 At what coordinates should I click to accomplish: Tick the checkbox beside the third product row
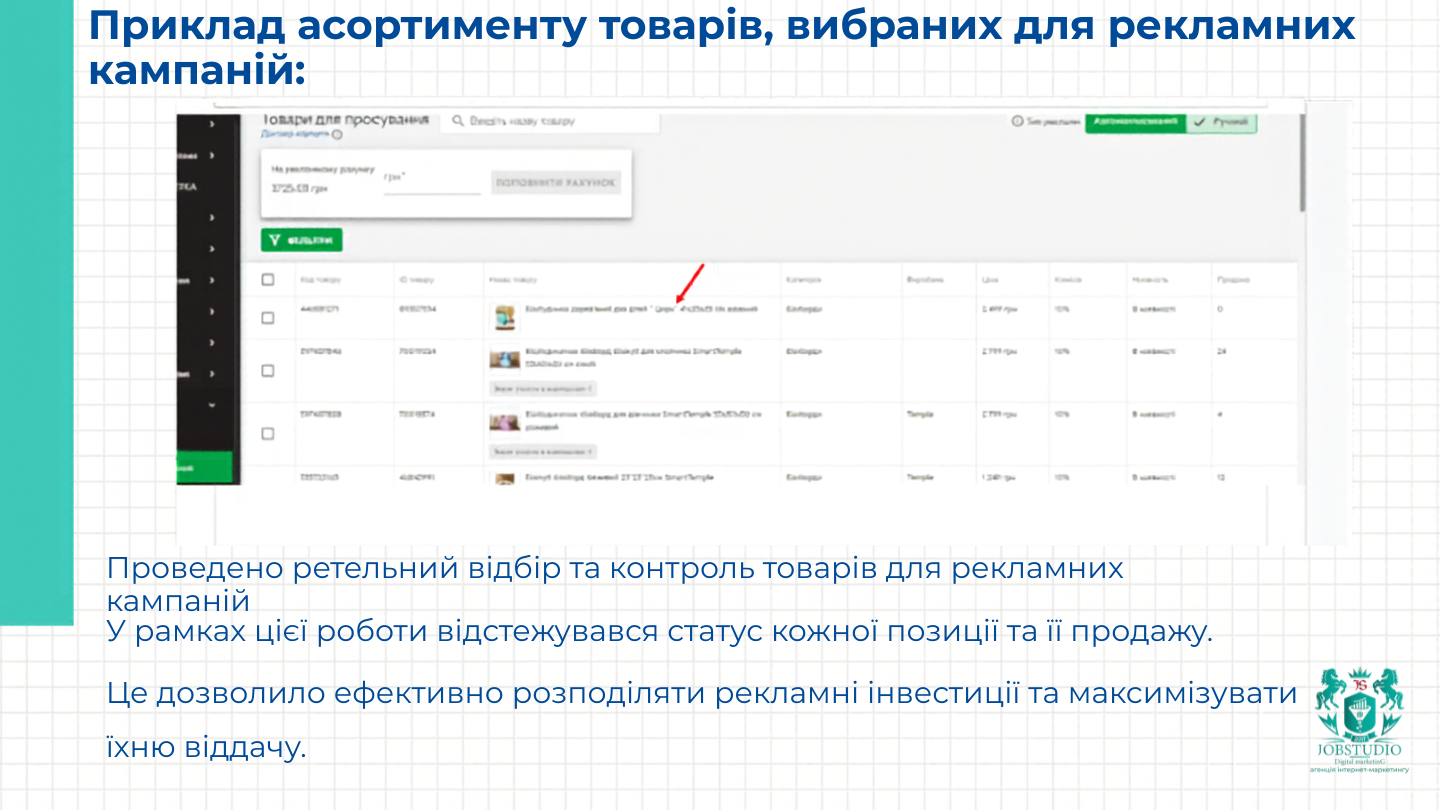(x=267, y=434)
